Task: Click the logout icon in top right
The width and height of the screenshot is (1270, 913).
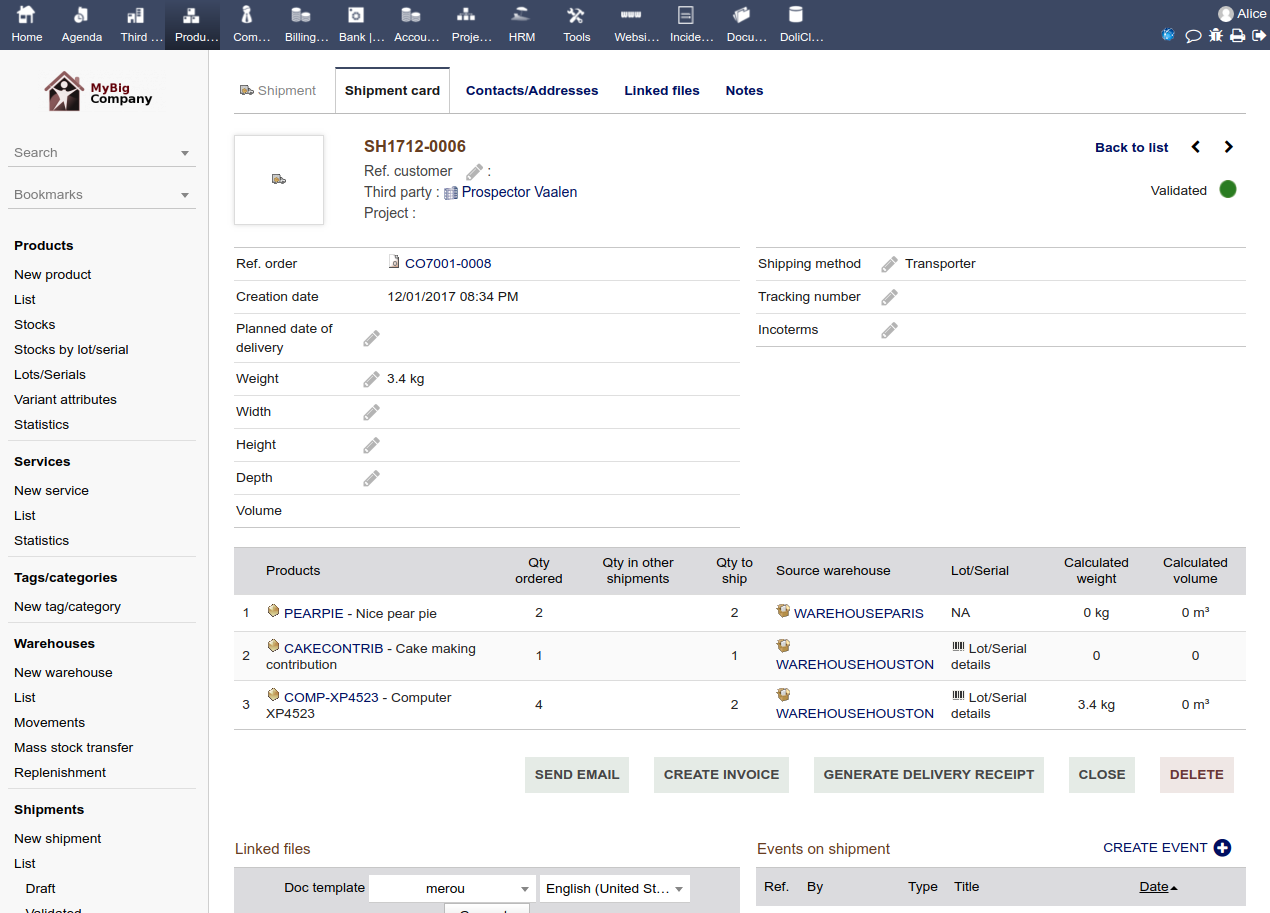Action: pyautogui.click(x=1259, y=36)
